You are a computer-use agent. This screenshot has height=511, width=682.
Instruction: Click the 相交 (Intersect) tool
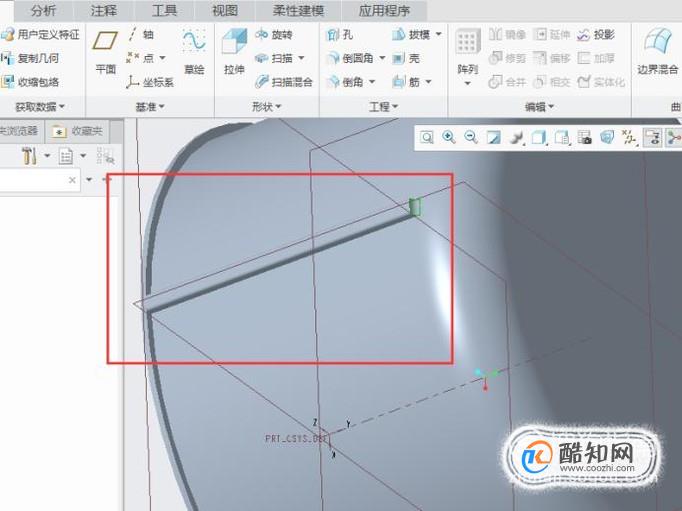click(552, 81)
